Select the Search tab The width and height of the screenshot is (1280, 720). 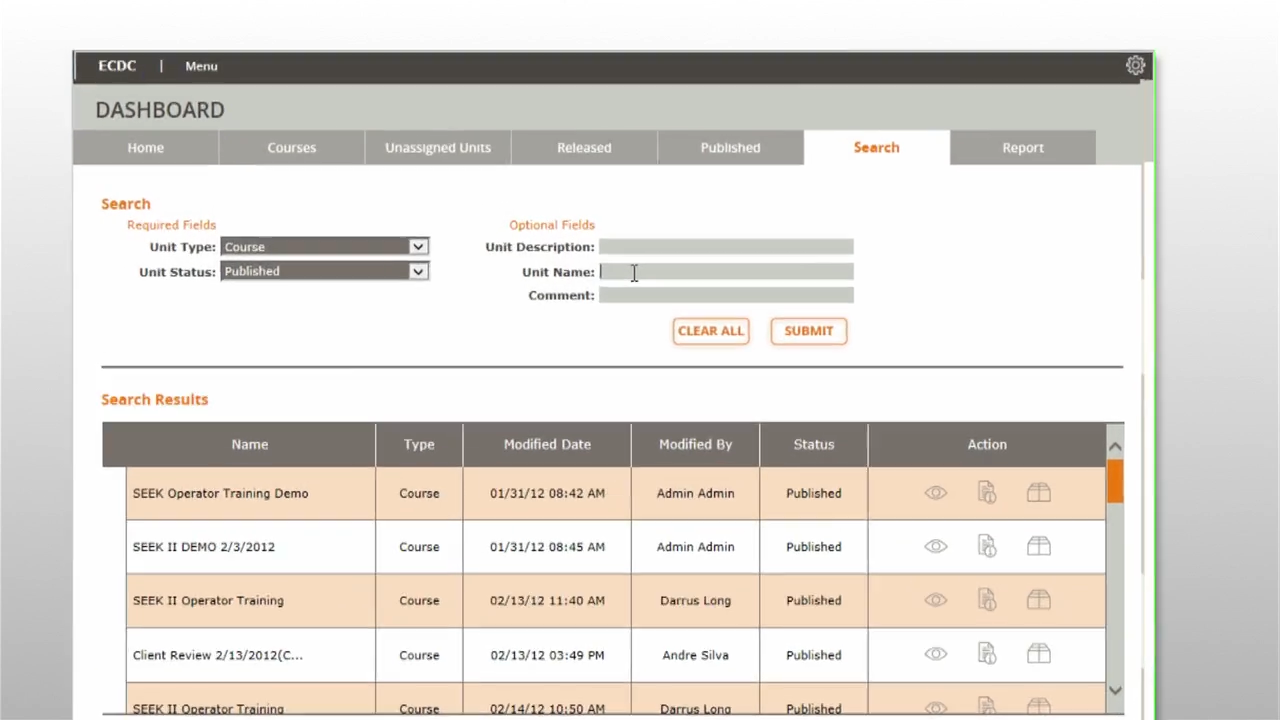tap(876, 147)
